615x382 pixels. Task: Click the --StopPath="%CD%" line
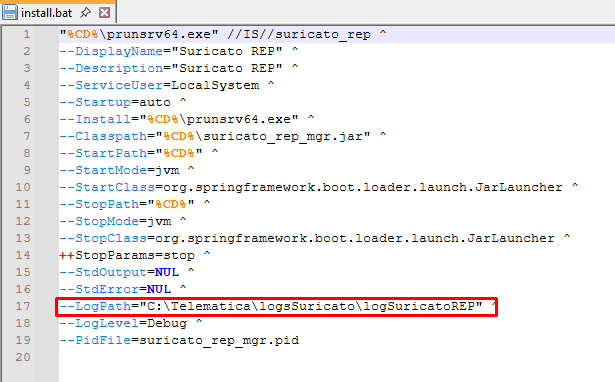(x=135, y=204)
